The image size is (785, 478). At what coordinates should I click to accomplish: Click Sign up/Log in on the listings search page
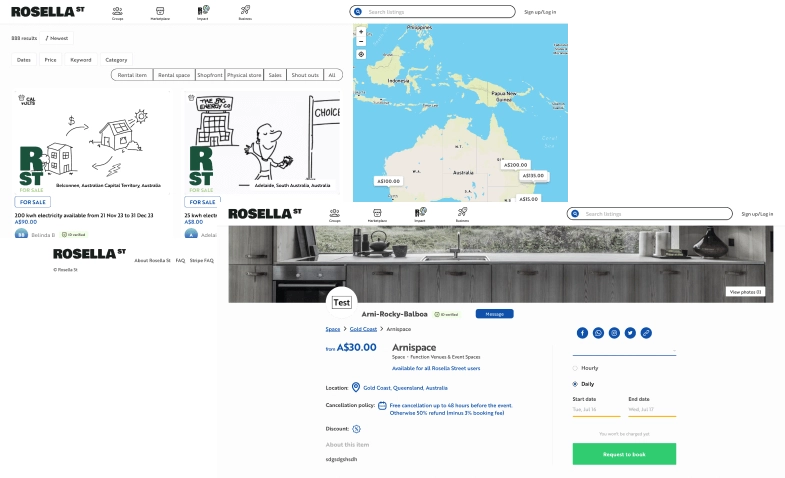pyautogui.click(x=540, y=12)
